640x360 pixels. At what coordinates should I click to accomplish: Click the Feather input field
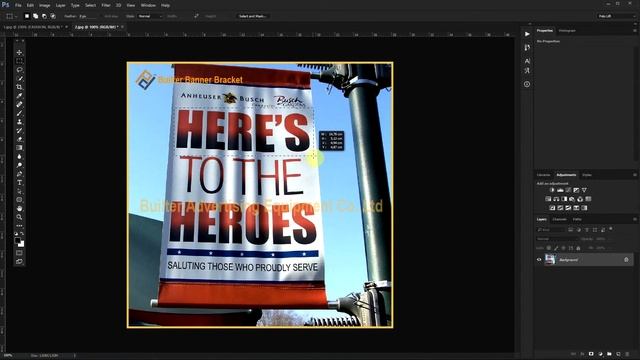[88, 16]
